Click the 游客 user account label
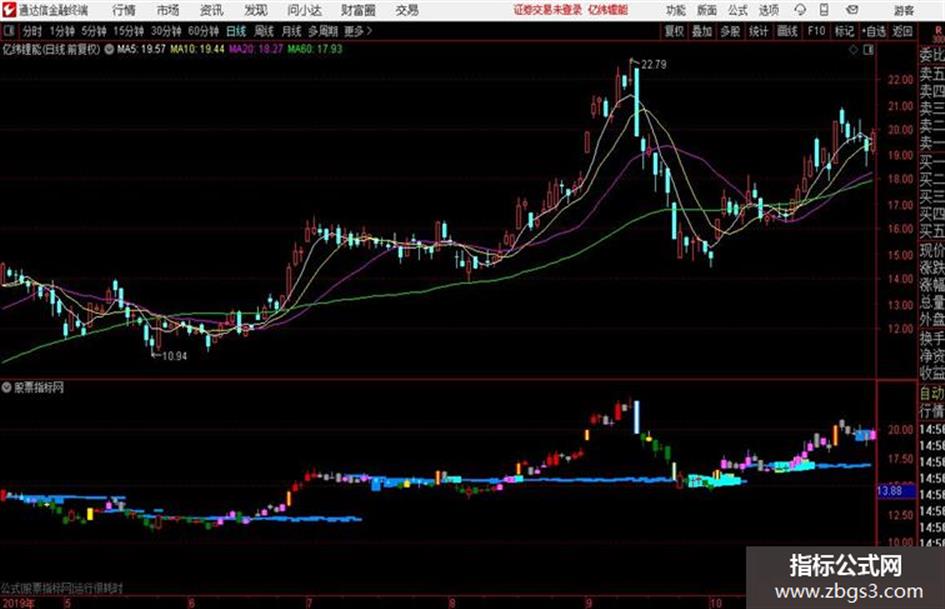945x609 pixels. (x=903, y=10)
